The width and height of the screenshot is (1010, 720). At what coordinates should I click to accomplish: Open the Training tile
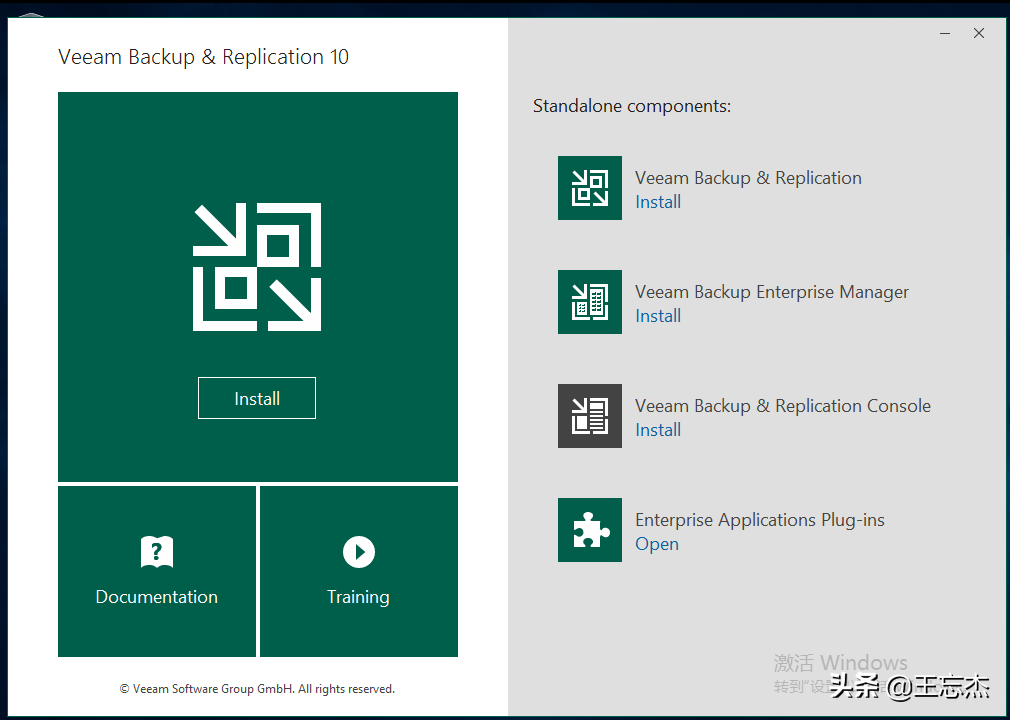pyautogui.click(x=359, y=571)
